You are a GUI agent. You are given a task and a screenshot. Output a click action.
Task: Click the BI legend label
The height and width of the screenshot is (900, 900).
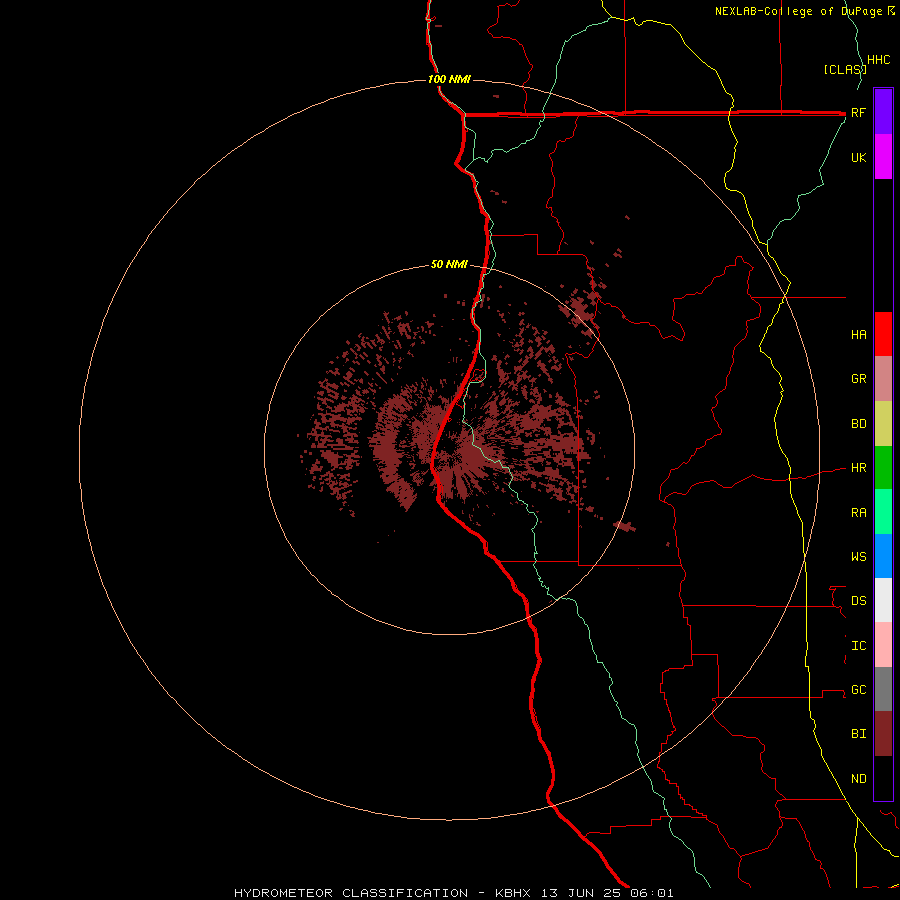pos(859,734)
